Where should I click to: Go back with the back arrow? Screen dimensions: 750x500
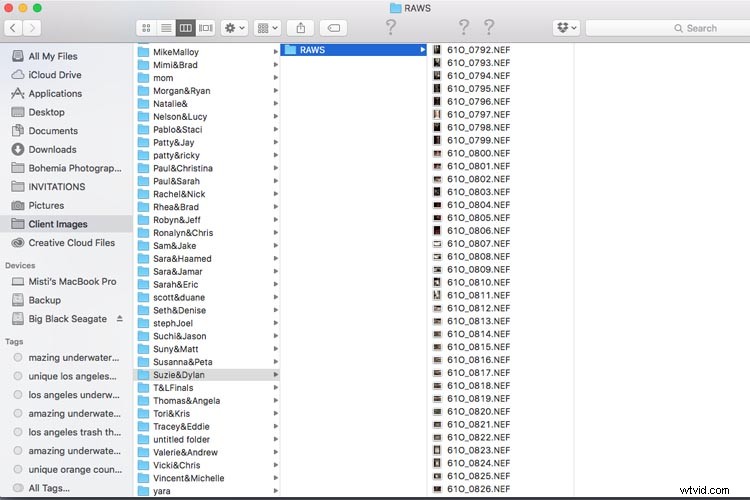[x=13, y=28]
